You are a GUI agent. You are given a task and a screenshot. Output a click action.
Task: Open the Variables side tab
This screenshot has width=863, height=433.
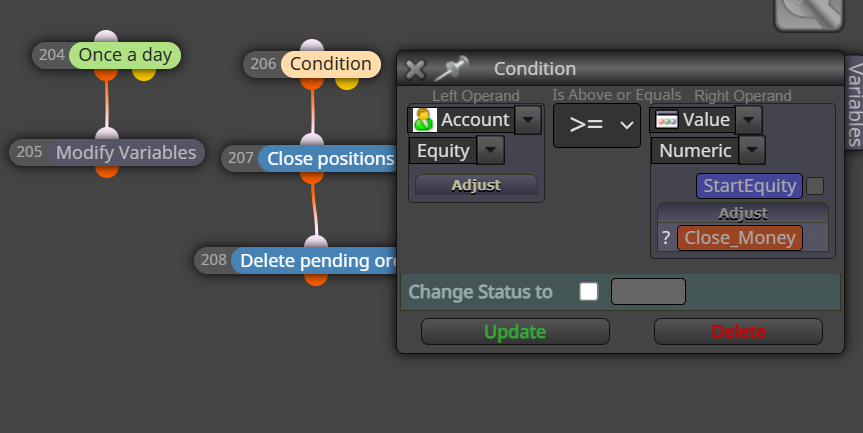(x=855, y=103)
